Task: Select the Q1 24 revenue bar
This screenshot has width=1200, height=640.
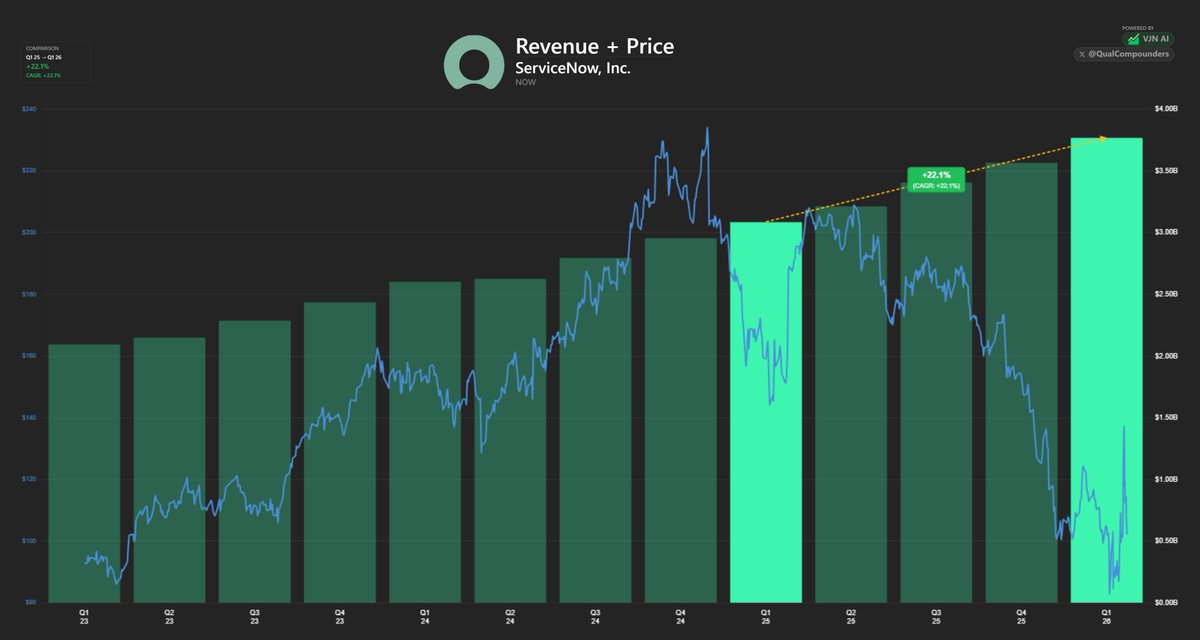Action: click(425, 442)
